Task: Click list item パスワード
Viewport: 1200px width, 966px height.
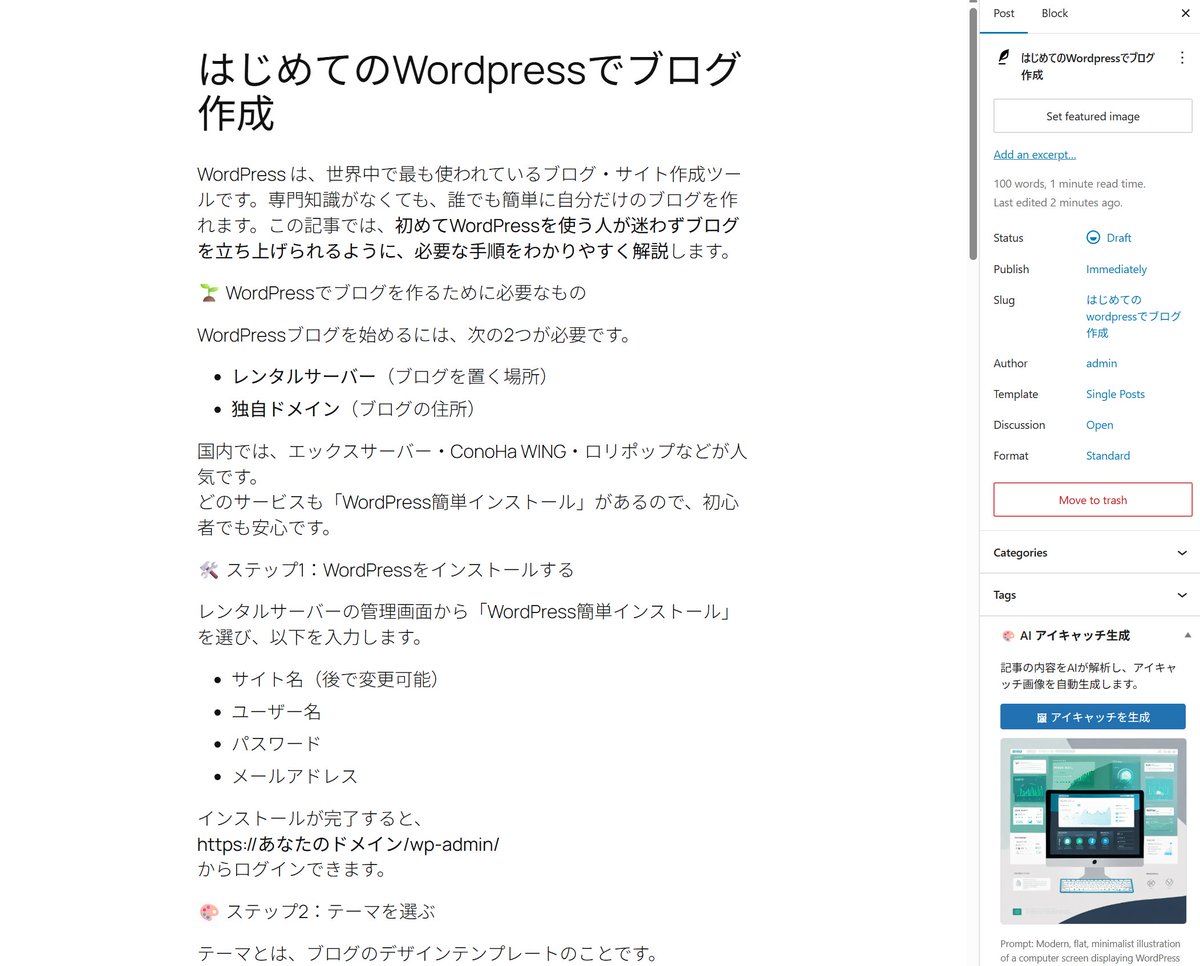Action: click(277, 744)
